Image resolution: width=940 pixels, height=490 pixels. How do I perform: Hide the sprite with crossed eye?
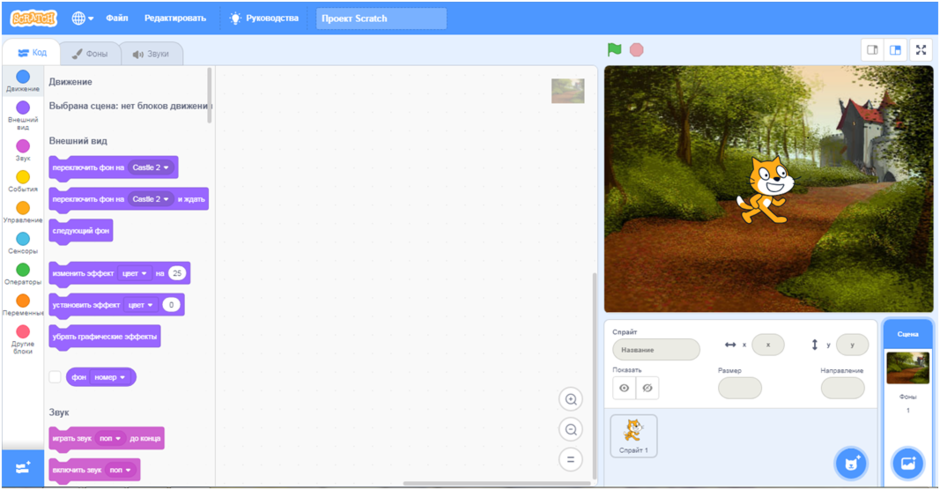[647, 388]
